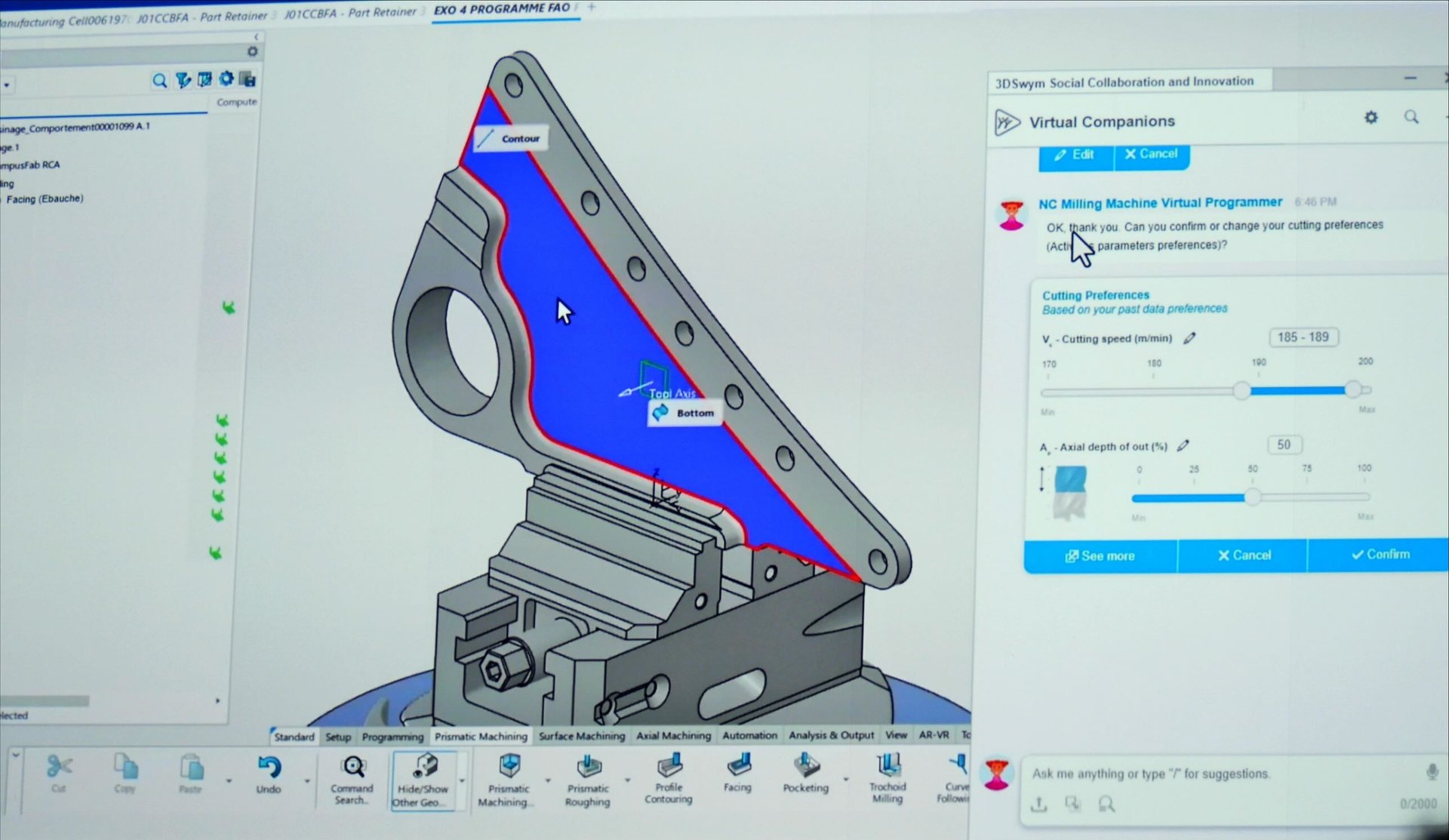Click See more cutting preferences
The height and width of the screenshot is (840, 1449).
(1100, 555)
